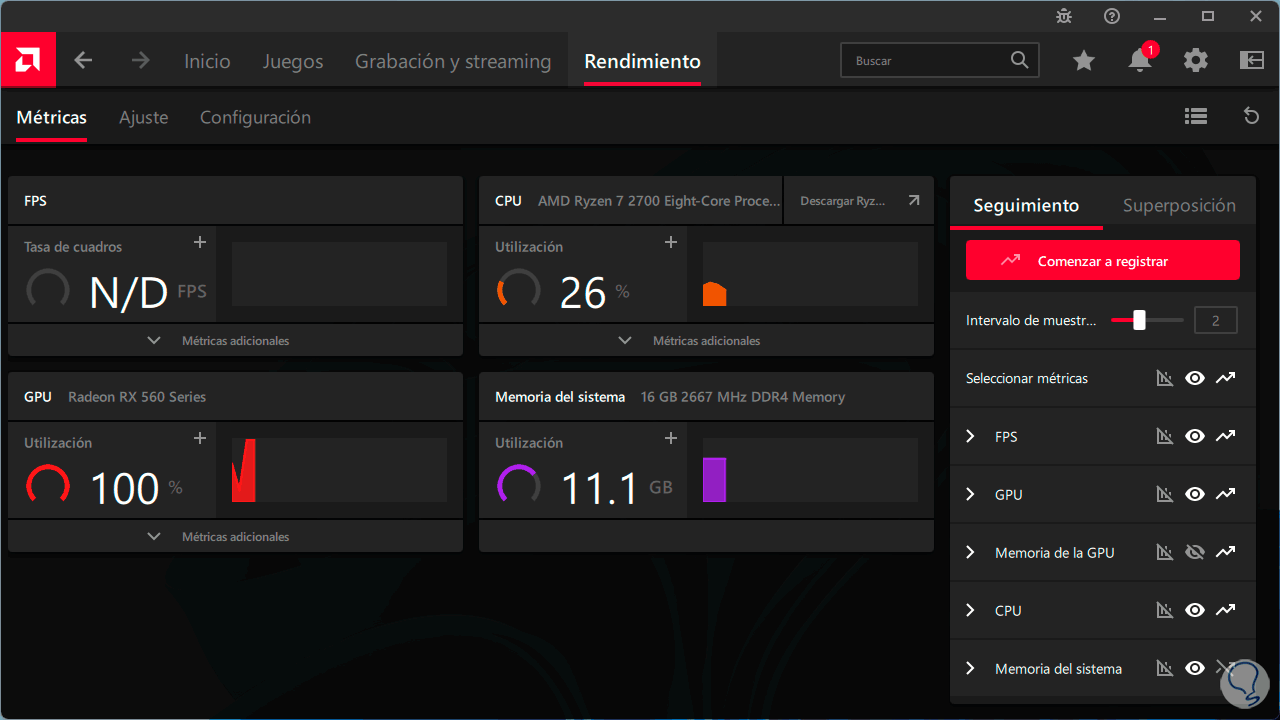Go forward with the right arrow
Image resolution: width=1280 pixels, height=720 pixels.
[x=140, y=61]
